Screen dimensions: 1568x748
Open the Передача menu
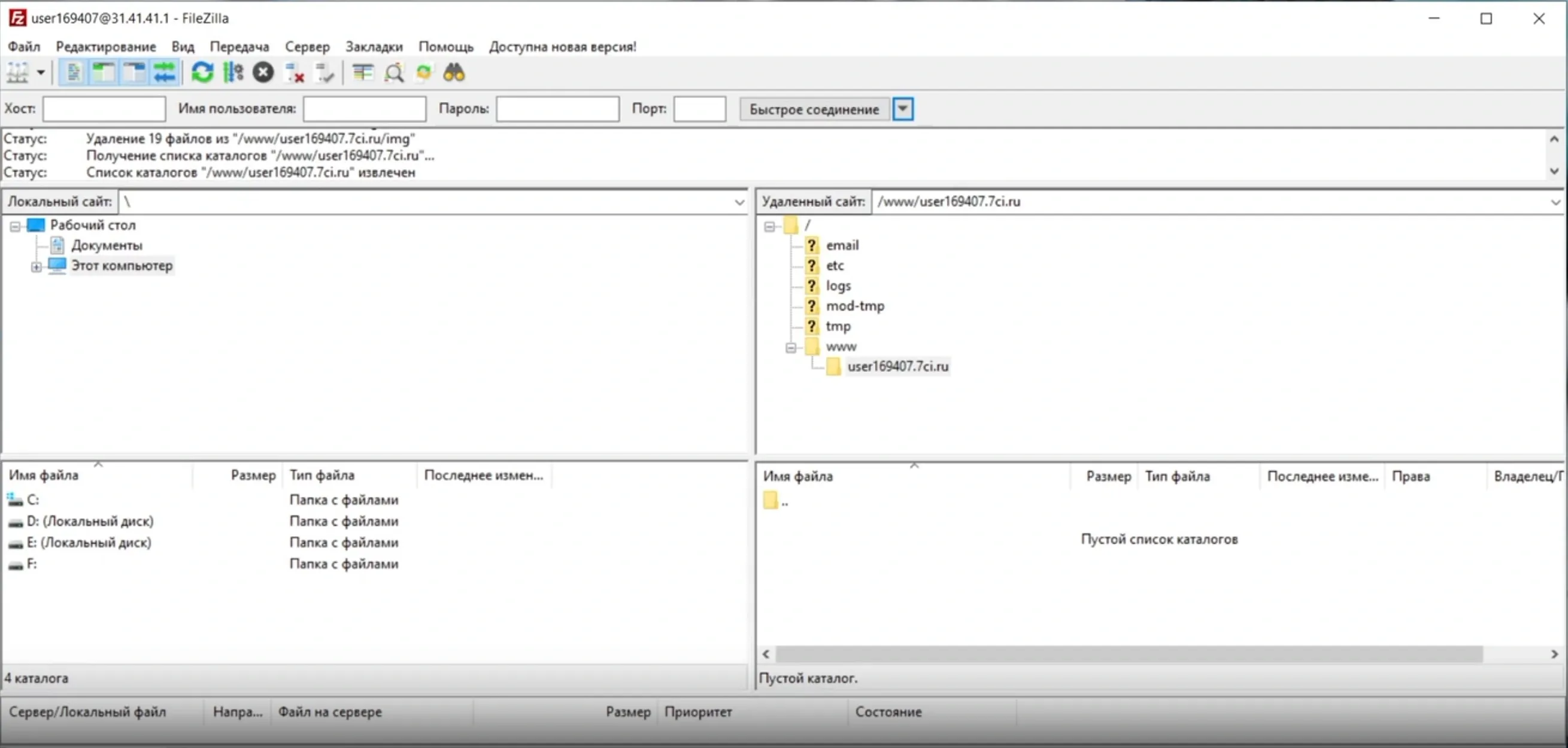pyautogui.click(x=239, y=47)
